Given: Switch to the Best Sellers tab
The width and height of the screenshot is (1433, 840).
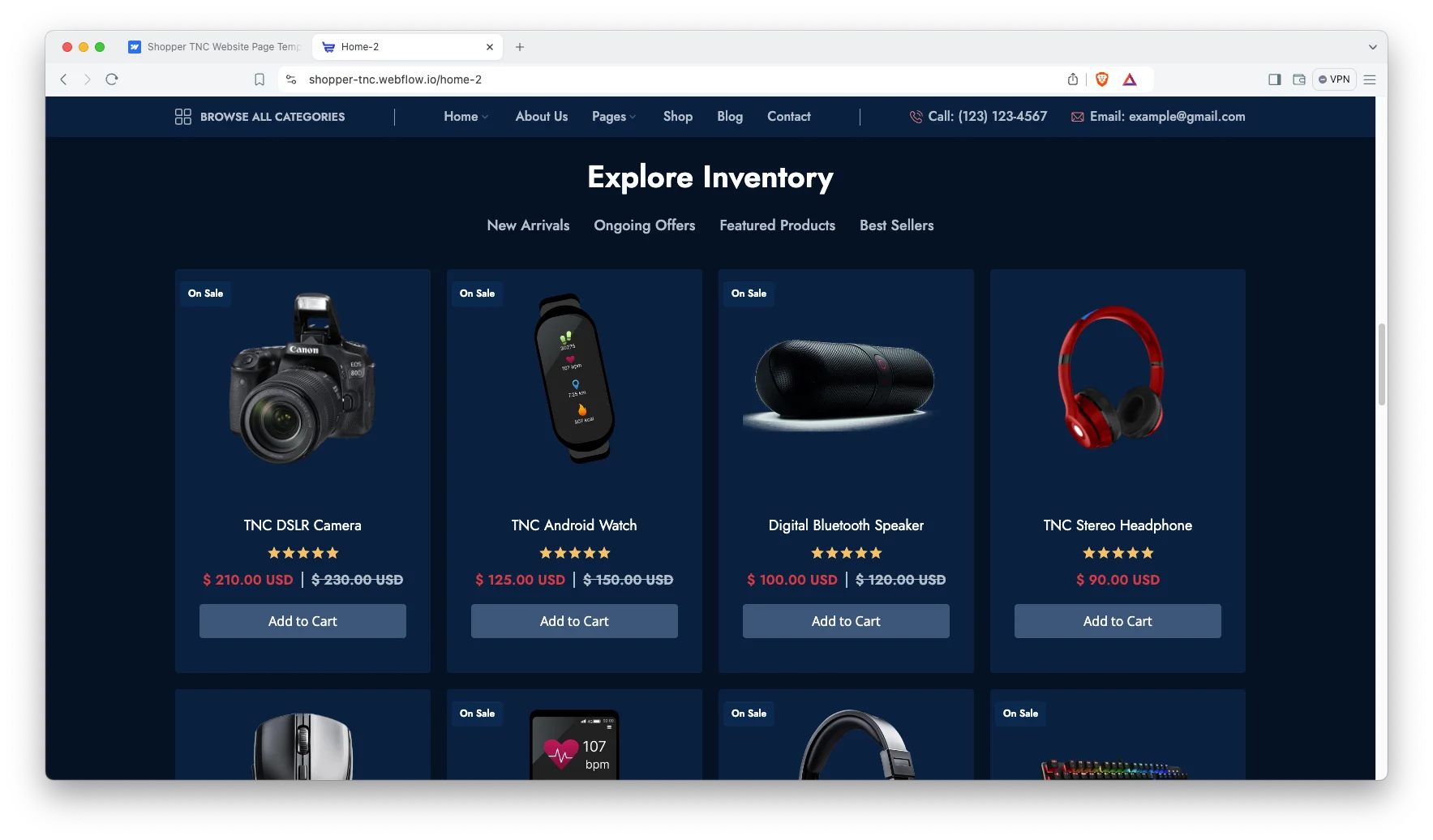Looking at the screenshot, I should click(x=897, y=225).
